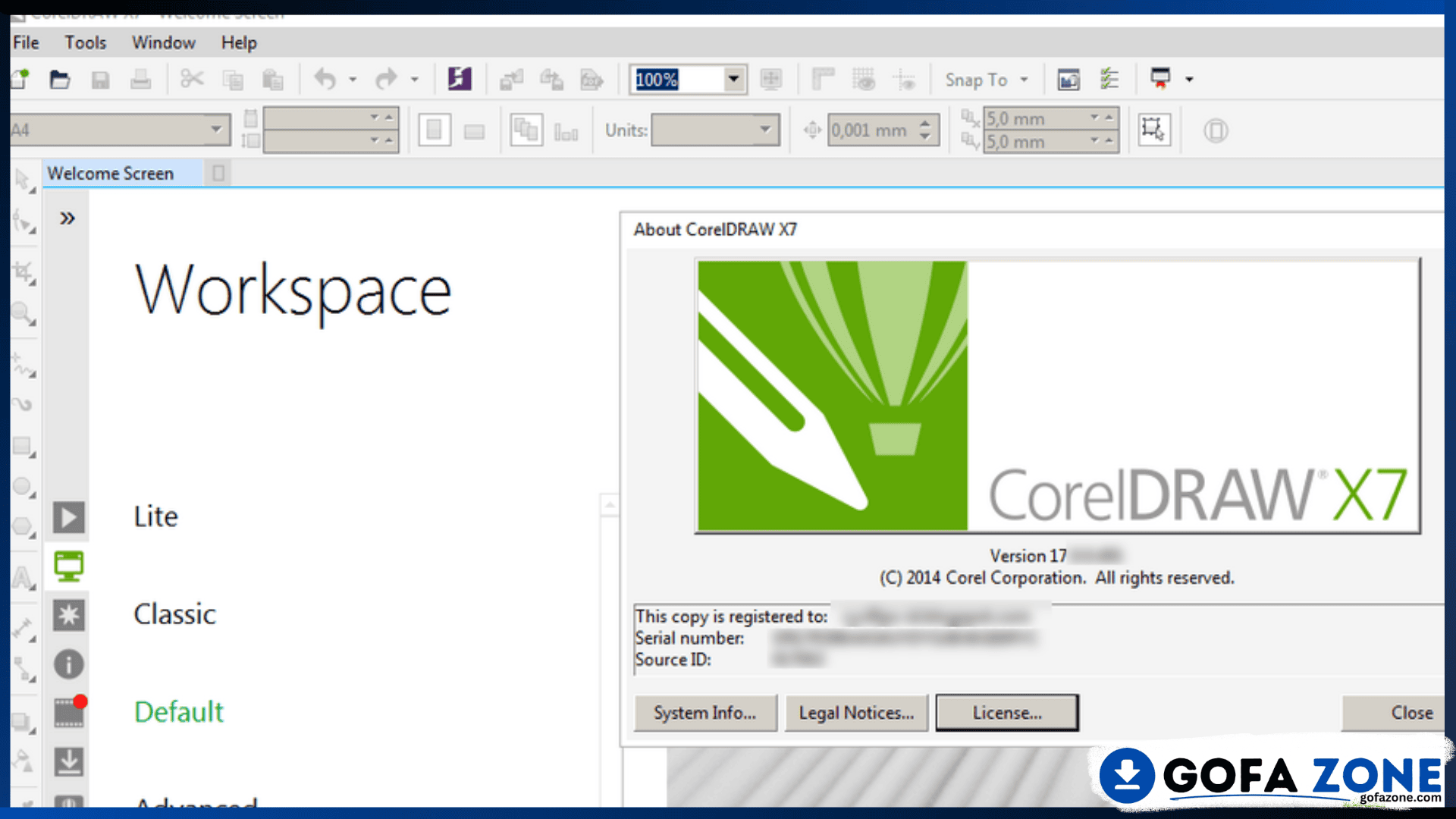Viewport: 1456px width, 819px height.
Task: Expand the Undo history arrow
Action: pyautogui.click(x=353, y=79)
